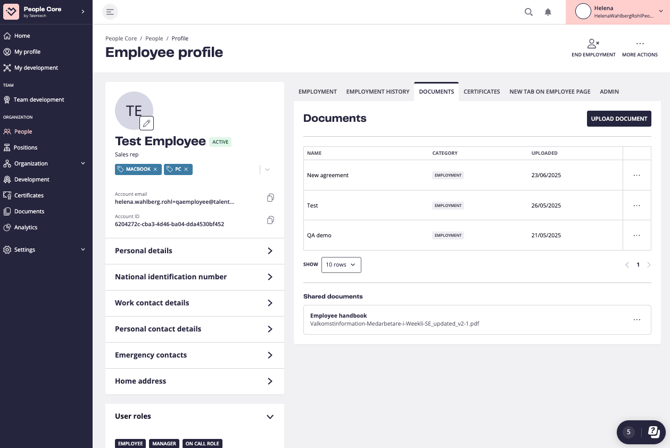Open the rows per page dropdown

[341, 265]
